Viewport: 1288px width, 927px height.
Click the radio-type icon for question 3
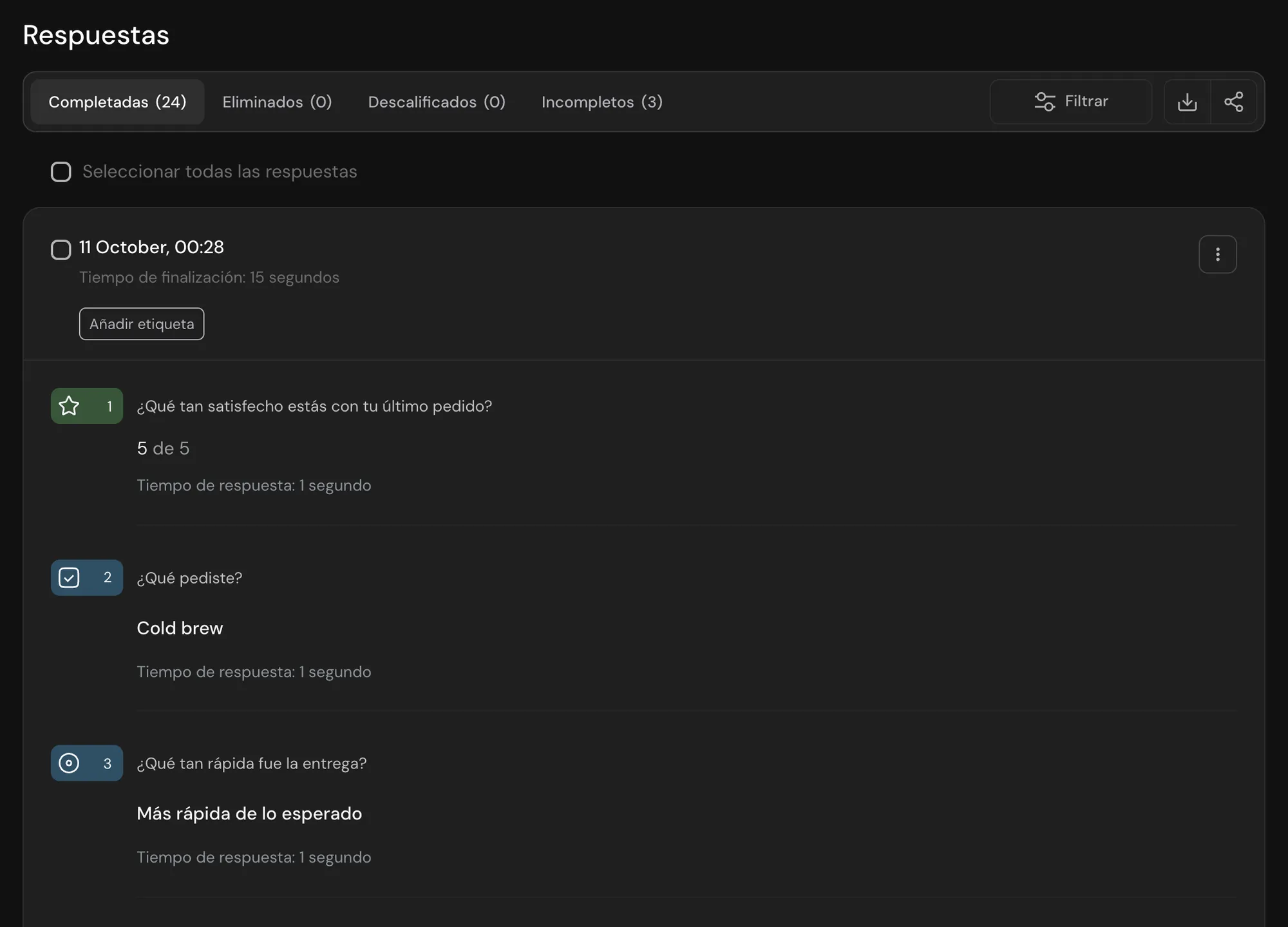[69, 763]
